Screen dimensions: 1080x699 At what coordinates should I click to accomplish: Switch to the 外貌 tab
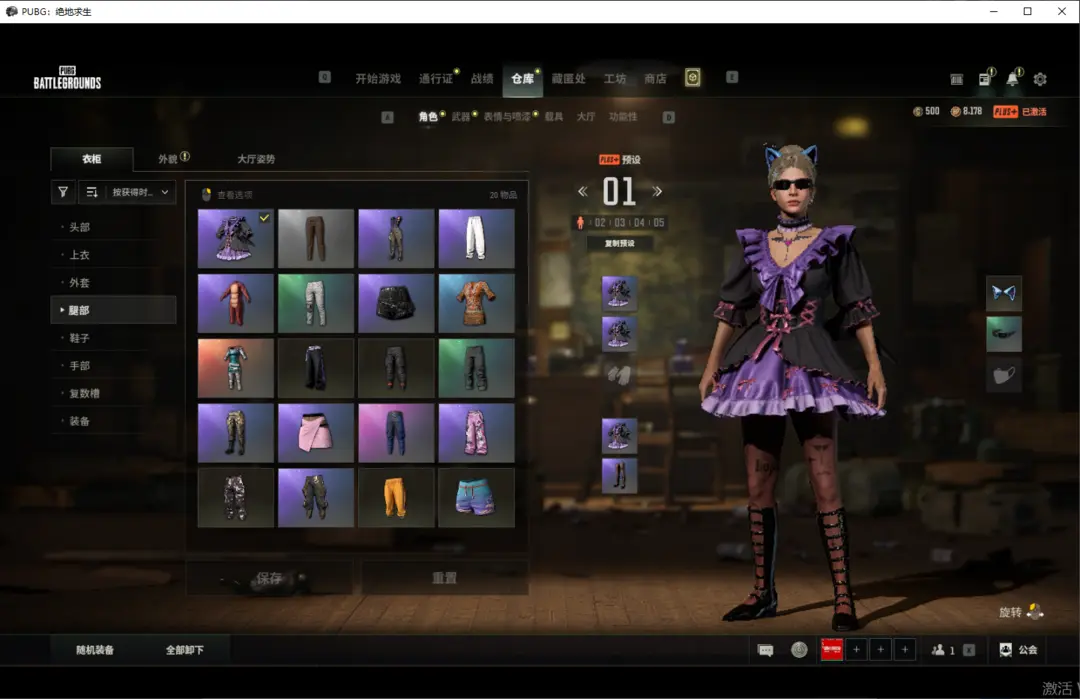pos(168,159)
